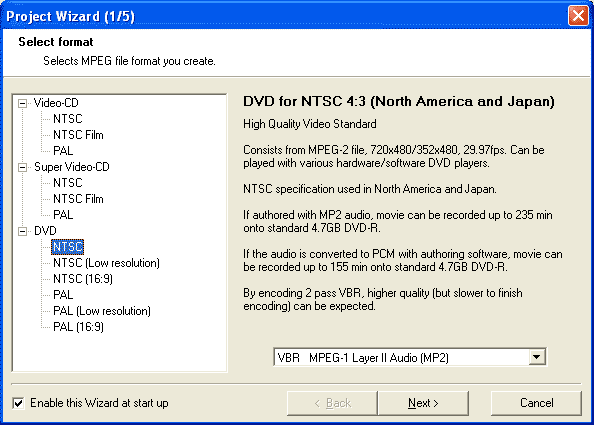
Task: Close the Project Wizard window
Action: (578, 16)
